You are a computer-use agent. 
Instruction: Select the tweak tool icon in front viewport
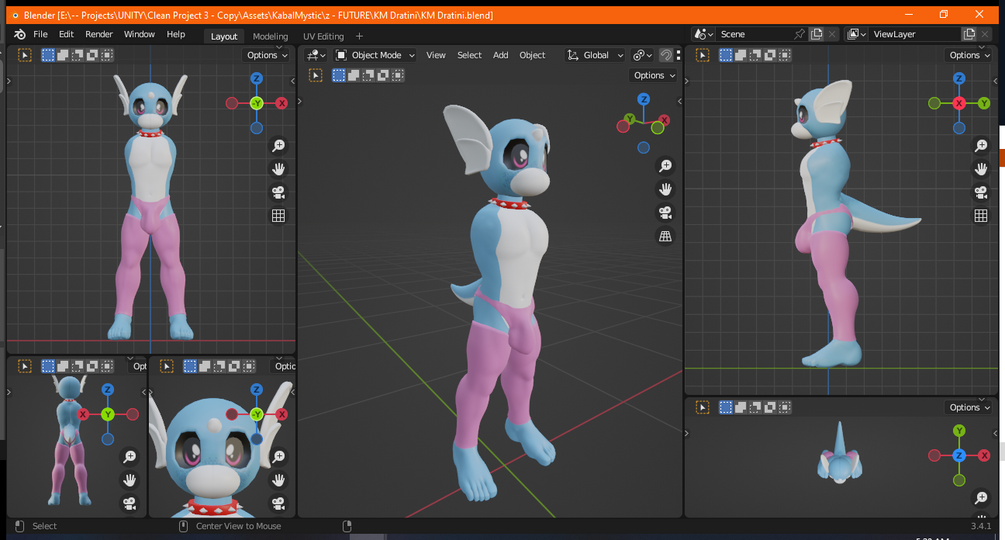click(25, 55)
